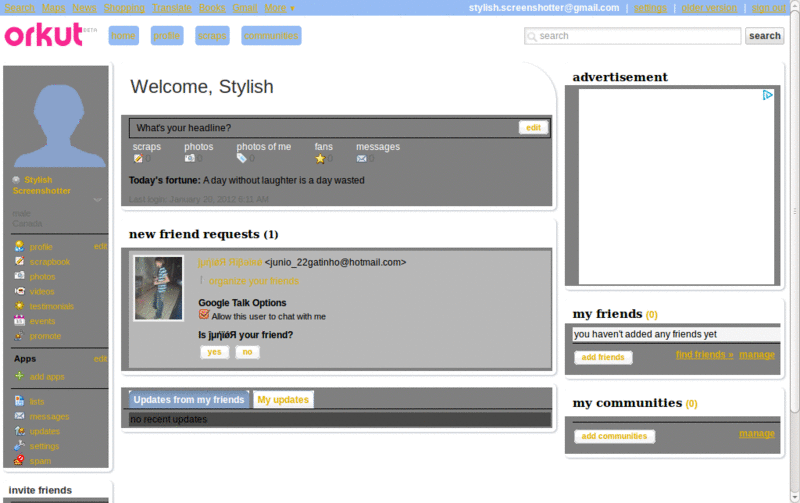
Task: Click the add communities button
Action: (x=614, y=436)
